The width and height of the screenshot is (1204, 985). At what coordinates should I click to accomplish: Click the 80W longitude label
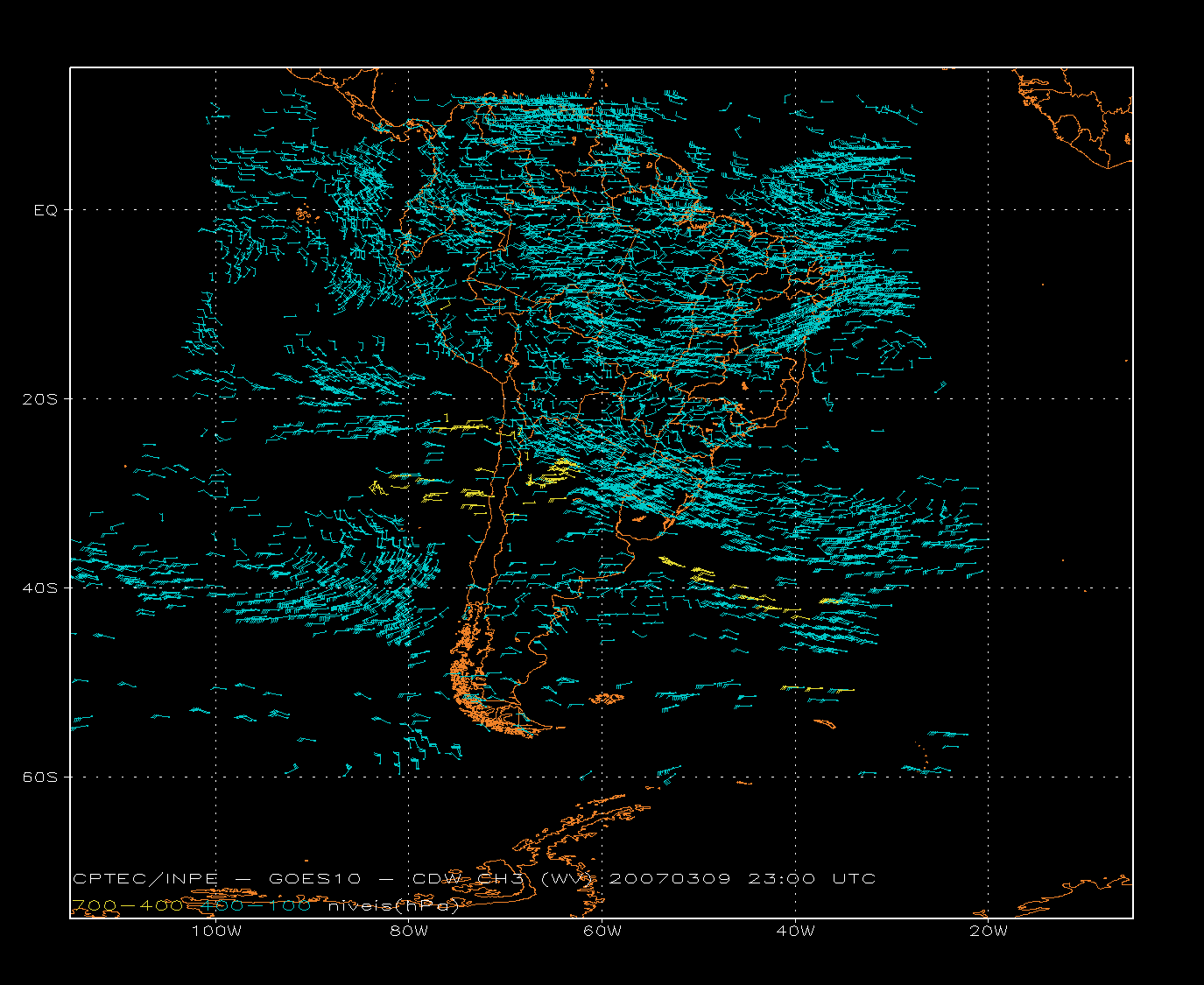pos(409,931)
